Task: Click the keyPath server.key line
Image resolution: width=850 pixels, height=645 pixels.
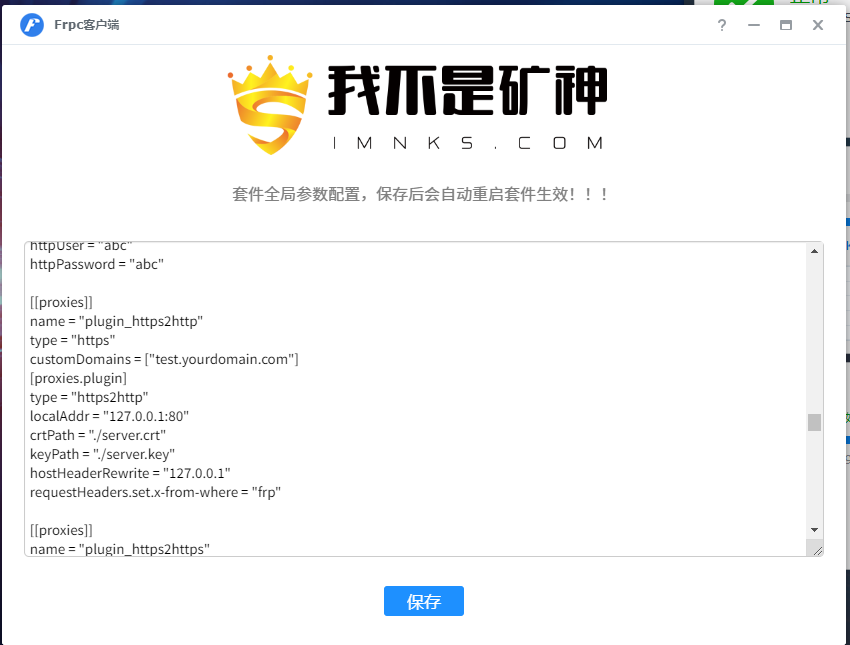Action: (x=102, y=454)
